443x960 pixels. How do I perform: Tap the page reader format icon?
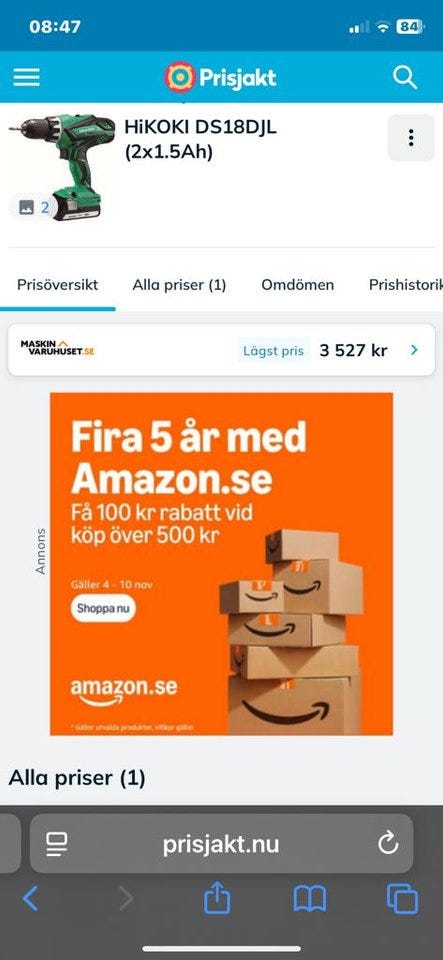click(57, 845)
